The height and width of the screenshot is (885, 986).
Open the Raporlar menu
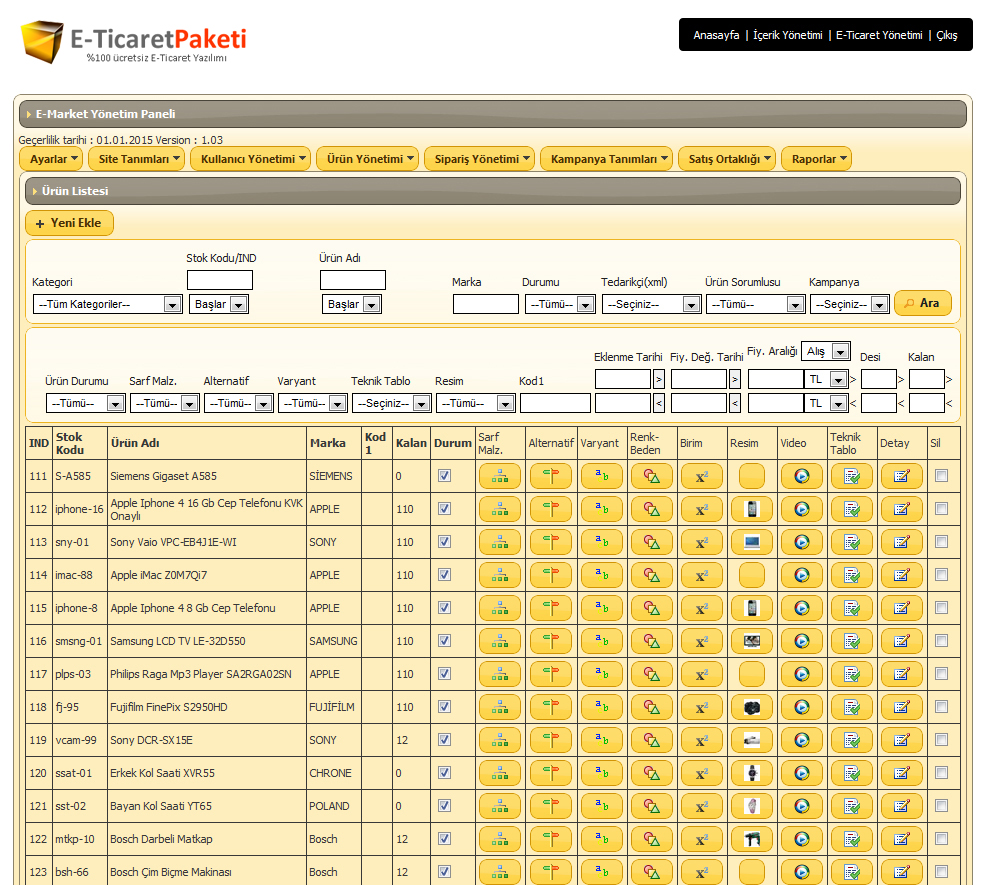click(815, 159)
